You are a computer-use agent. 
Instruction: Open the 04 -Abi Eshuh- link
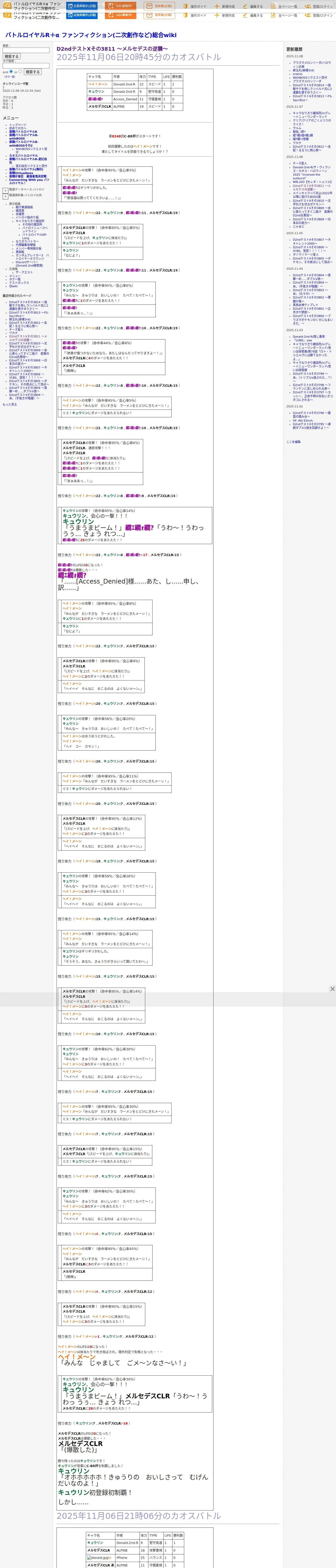303,420
